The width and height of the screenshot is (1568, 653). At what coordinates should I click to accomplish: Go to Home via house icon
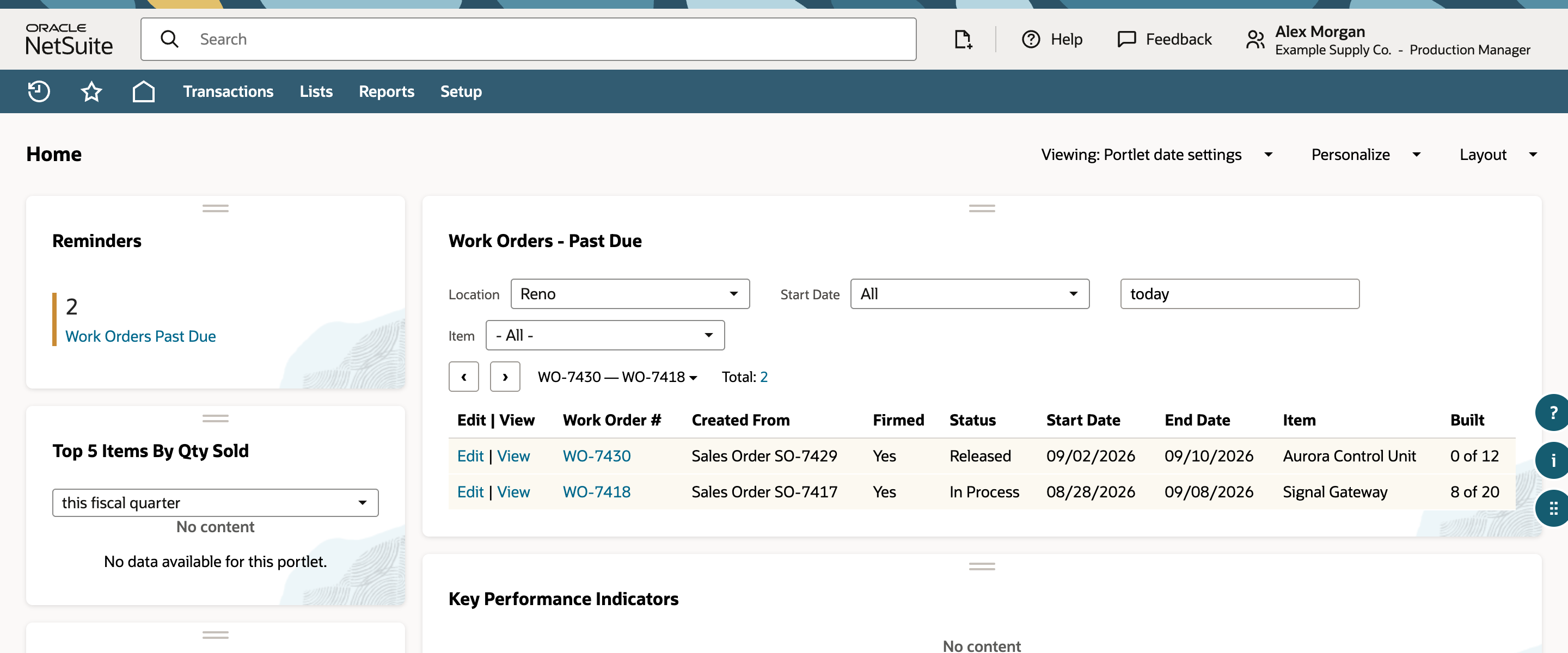click(144, 91)
